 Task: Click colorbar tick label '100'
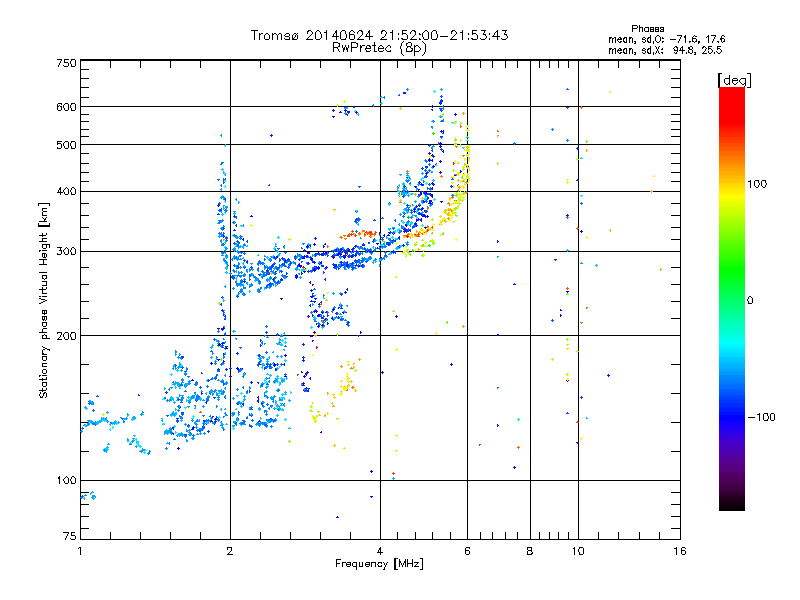[757, 184]
